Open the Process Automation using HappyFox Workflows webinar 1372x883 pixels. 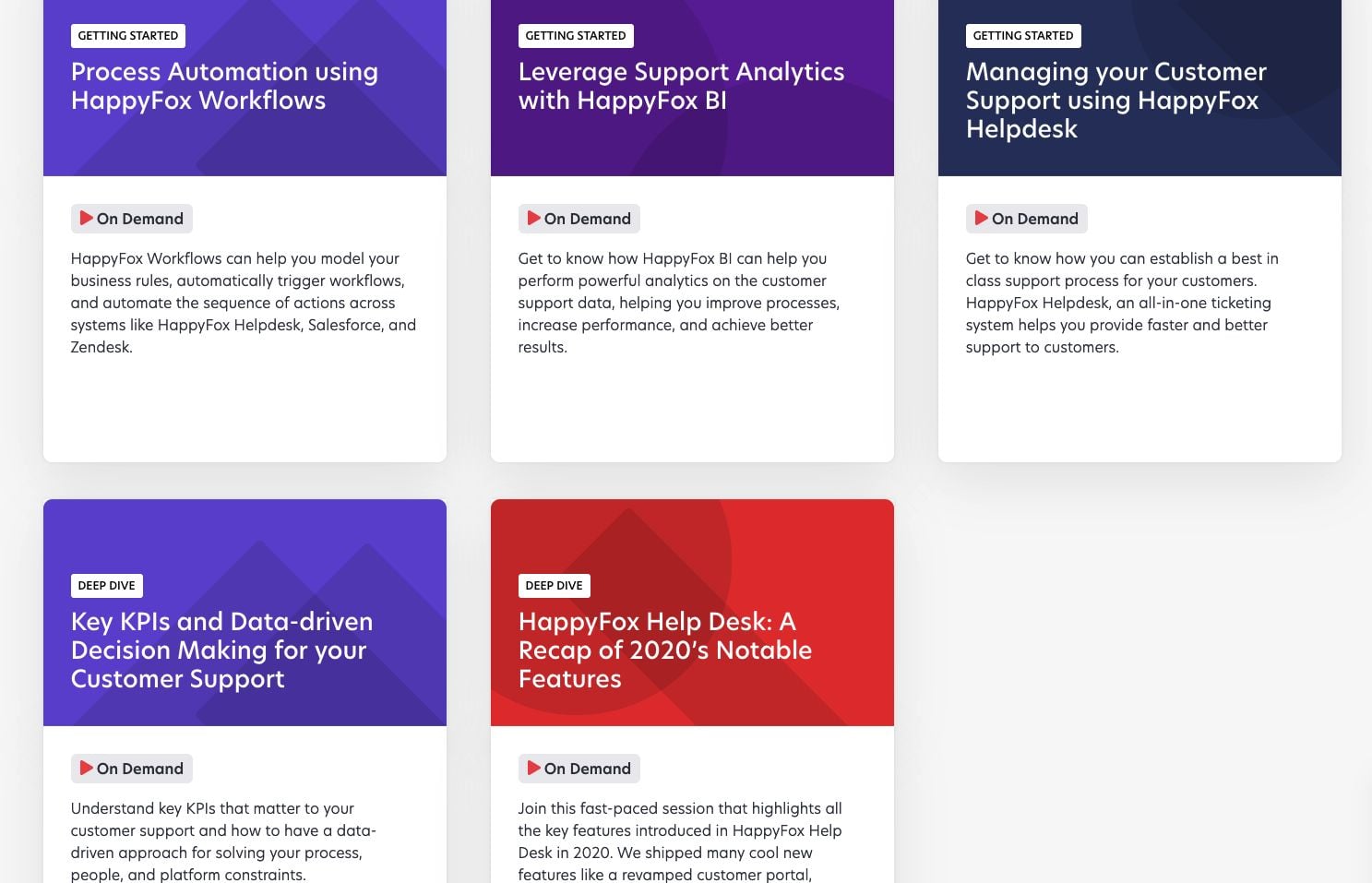coord(224,86)
